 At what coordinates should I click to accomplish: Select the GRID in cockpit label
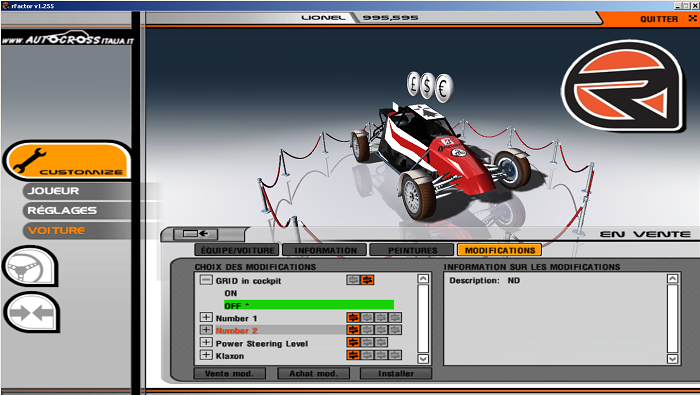point(248,281)
